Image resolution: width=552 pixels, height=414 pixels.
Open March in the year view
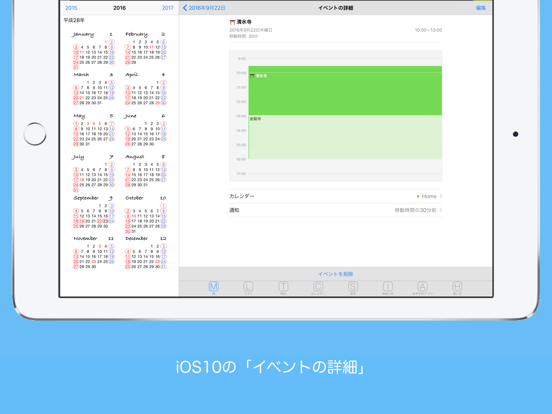click(93, 89)
